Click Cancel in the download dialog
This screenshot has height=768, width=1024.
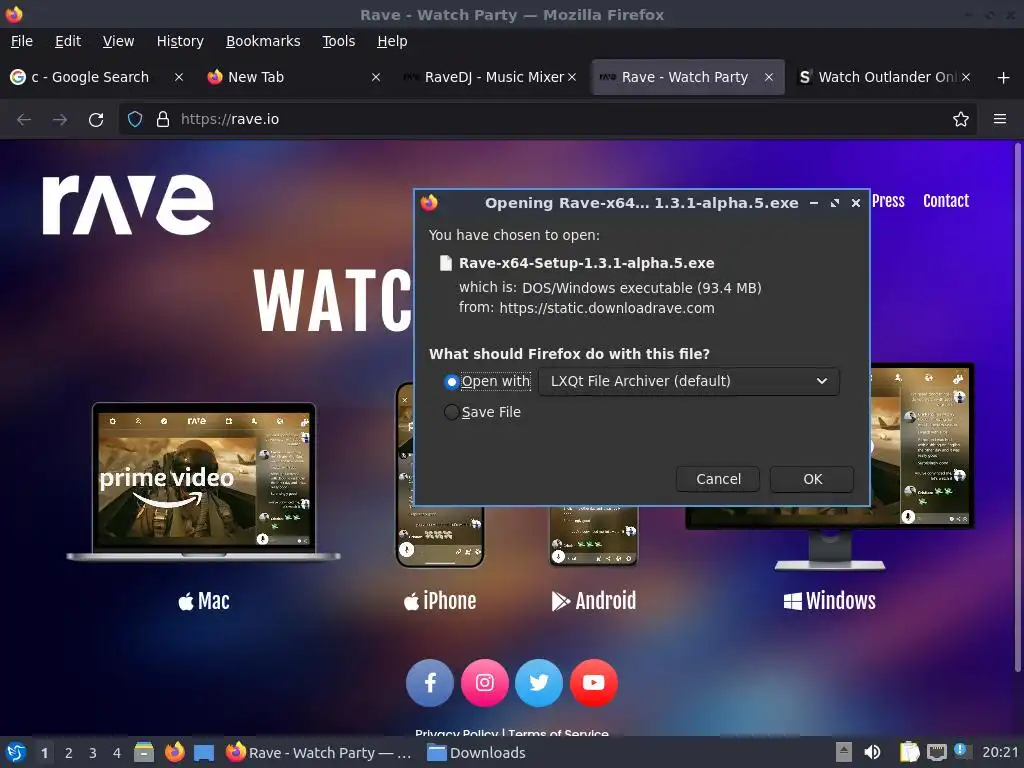click(718, 479)
